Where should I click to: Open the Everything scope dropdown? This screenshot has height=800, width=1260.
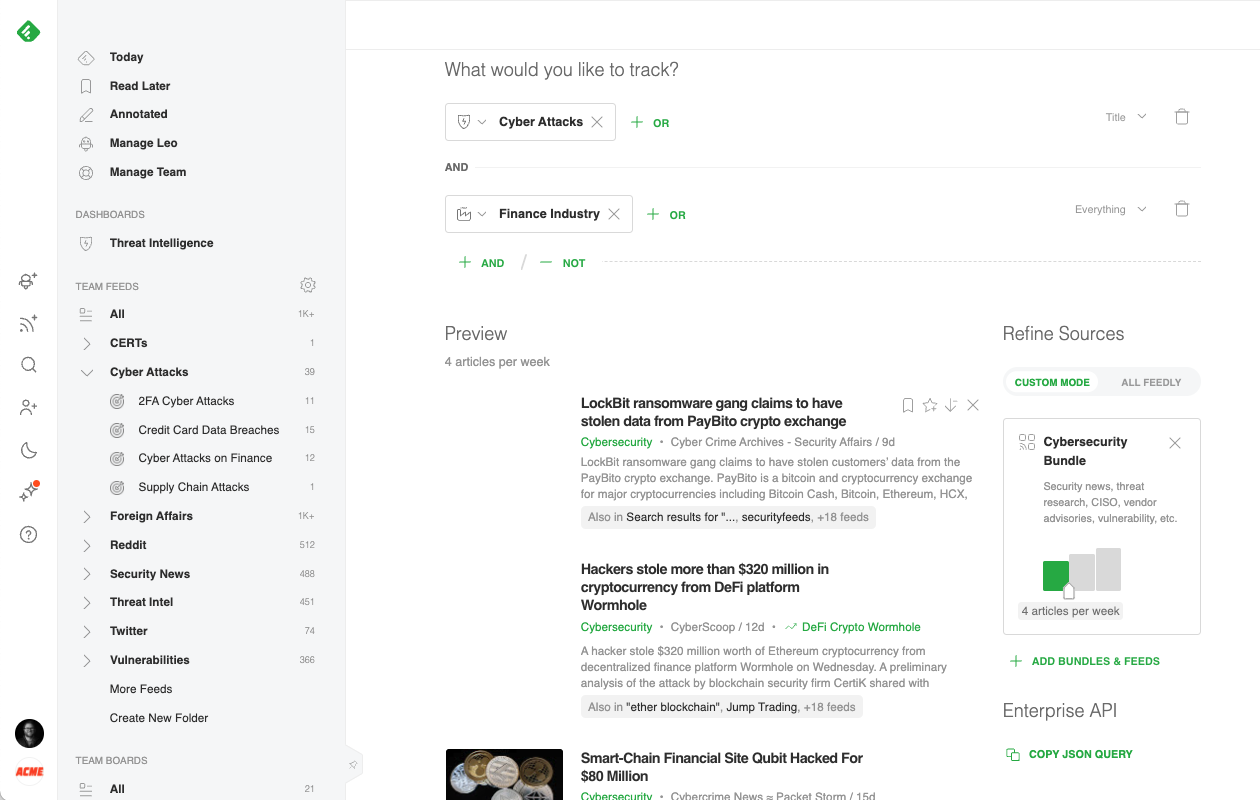tap(1110, 209)
